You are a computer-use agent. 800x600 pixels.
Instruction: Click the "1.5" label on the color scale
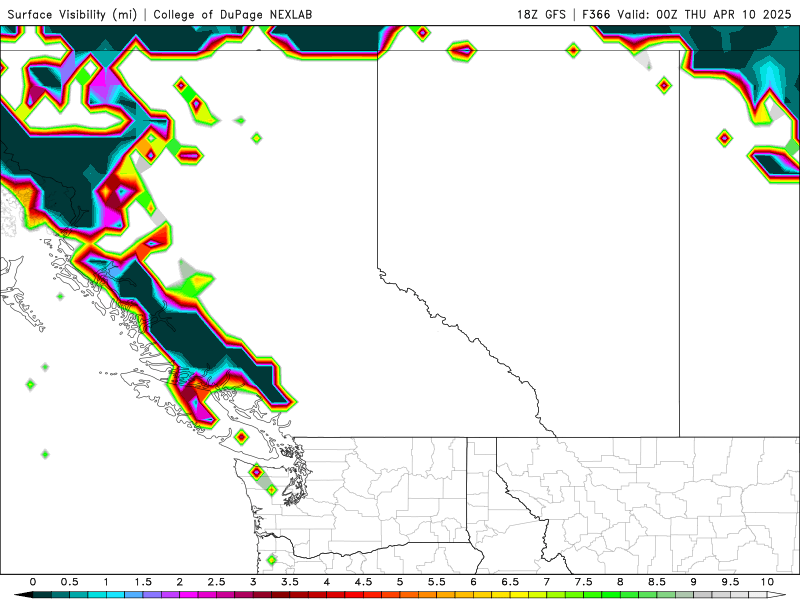click(x=143, y=582)
